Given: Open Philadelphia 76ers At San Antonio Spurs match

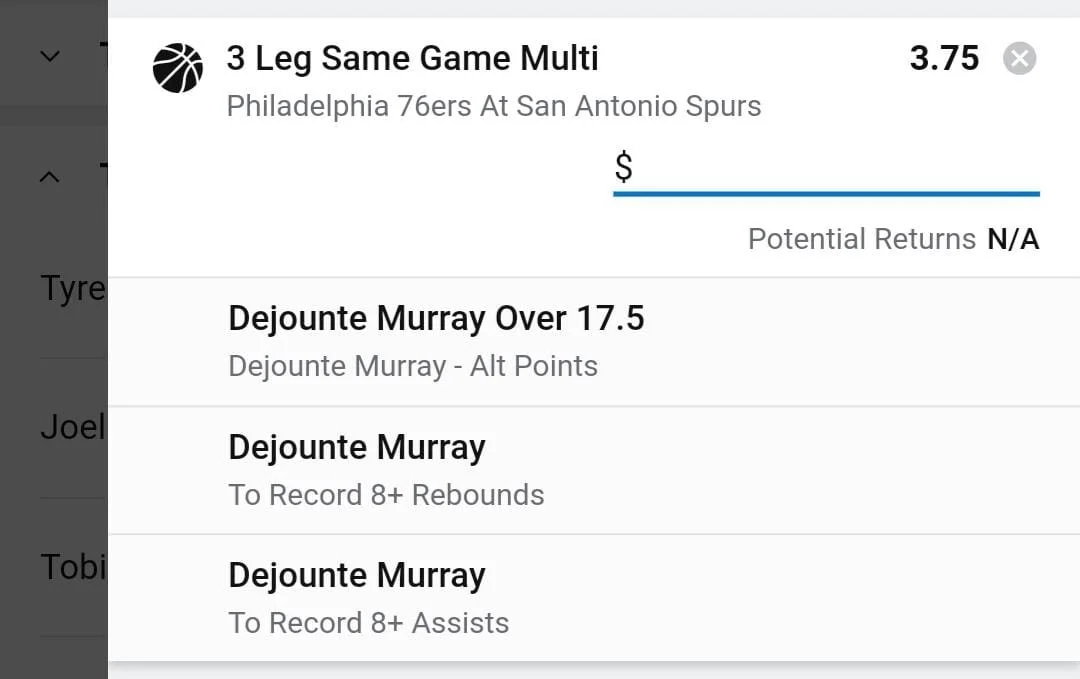Looking at the screenshot, I should pos(494,106).
